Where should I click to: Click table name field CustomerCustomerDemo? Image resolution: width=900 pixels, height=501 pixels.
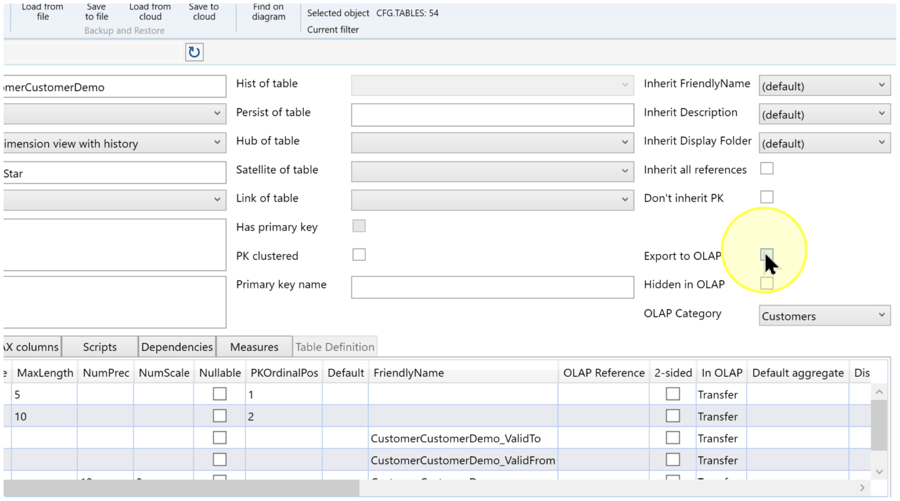point(114,87)
